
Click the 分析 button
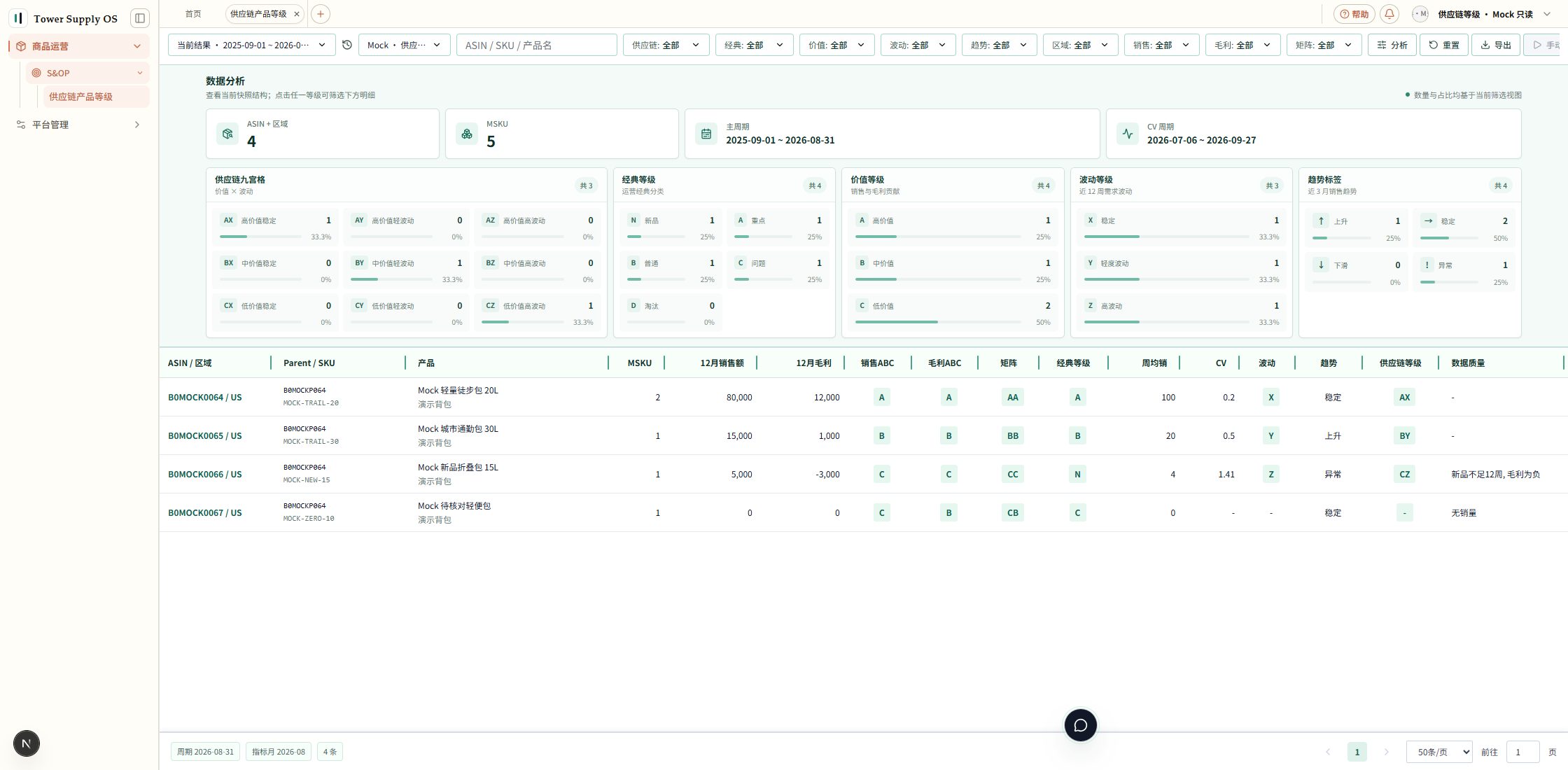coord(1392,45)
